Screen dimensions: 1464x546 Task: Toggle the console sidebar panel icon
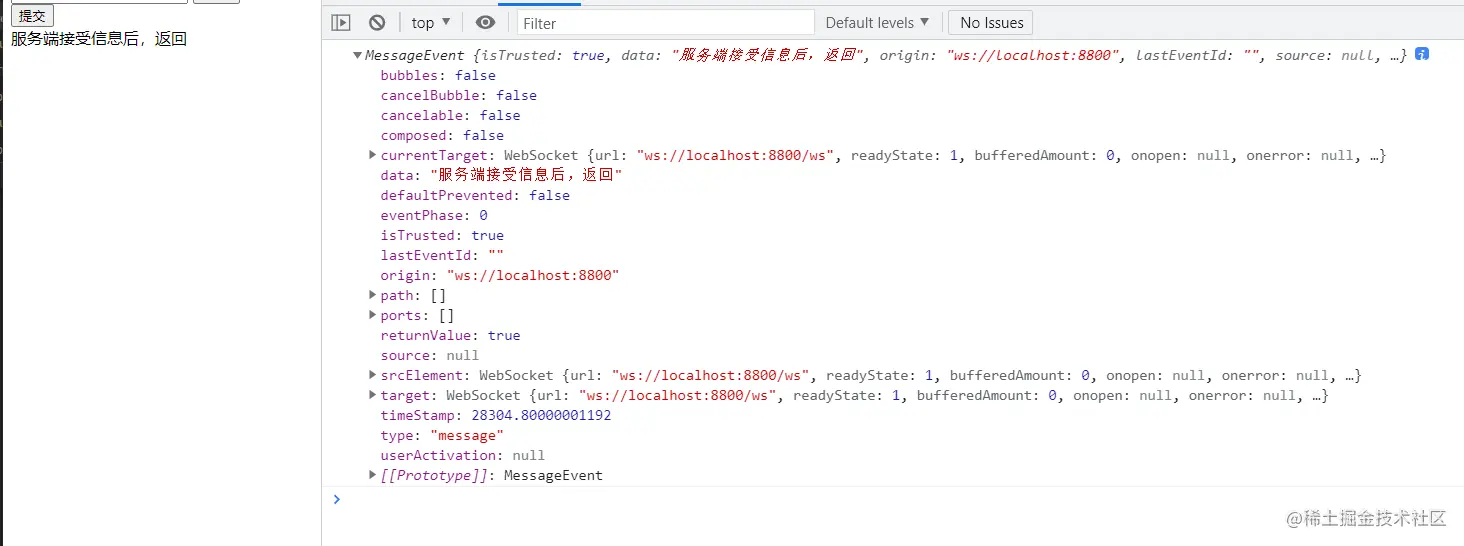point(341,22)
